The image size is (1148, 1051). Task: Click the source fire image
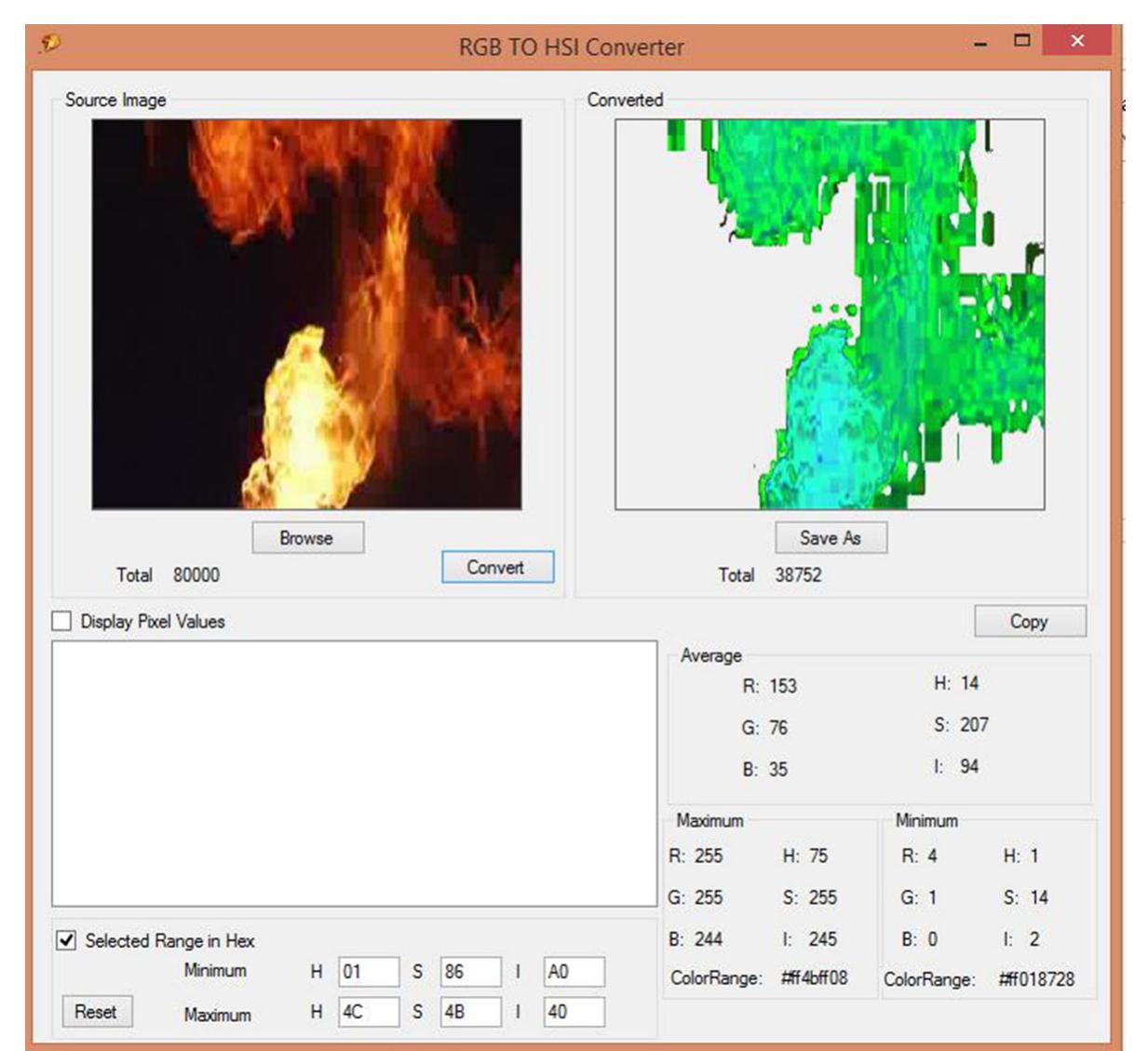[306, 315]
